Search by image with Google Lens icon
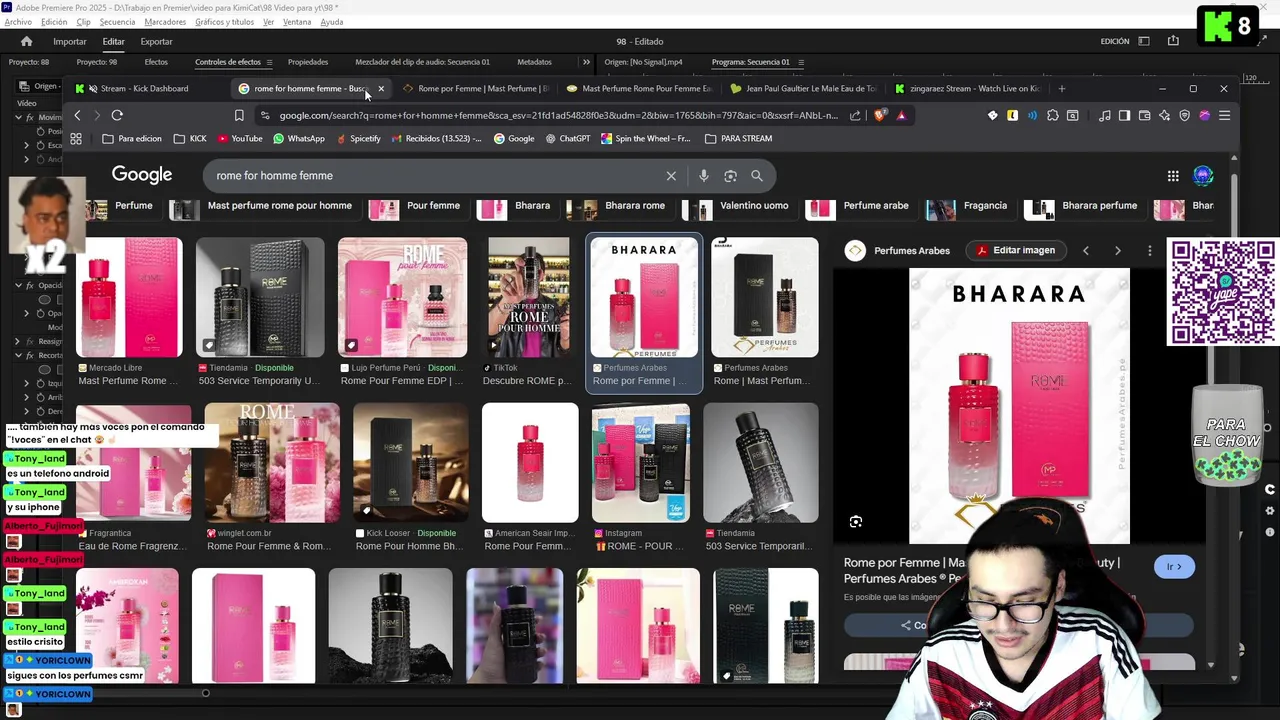This screenshot has height=720, width=1280. [730, 176]
